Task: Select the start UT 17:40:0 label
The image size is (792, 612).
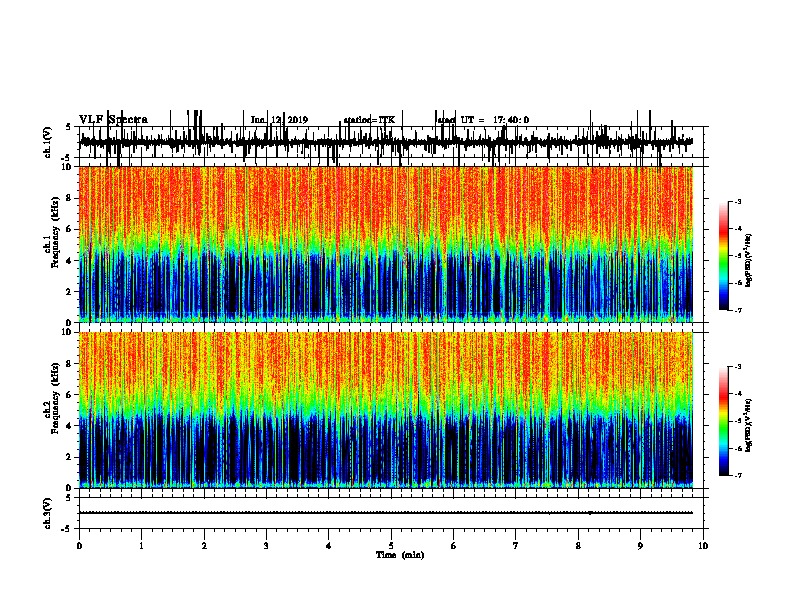Action: 483,120
